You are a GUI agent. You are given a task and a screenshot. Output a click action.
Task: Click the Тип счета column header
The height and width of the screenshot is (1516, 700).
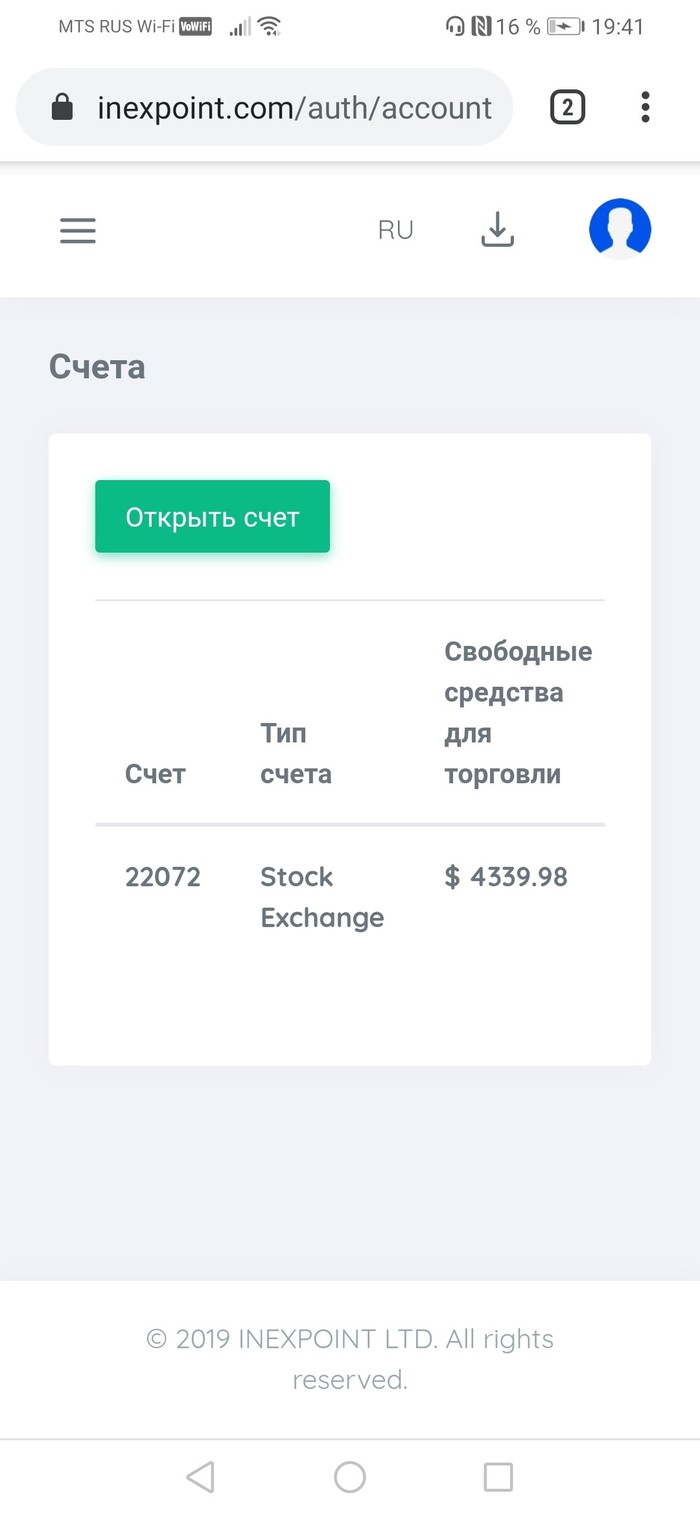tap(295, 753)
